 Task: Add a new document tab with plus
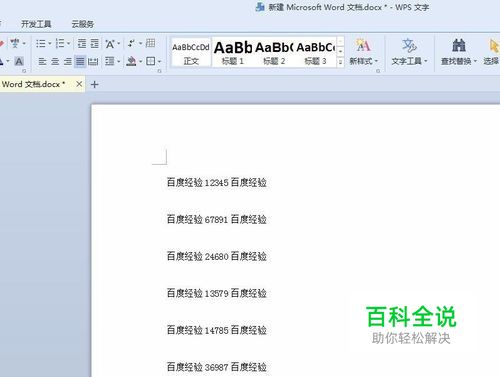[94, 85]
